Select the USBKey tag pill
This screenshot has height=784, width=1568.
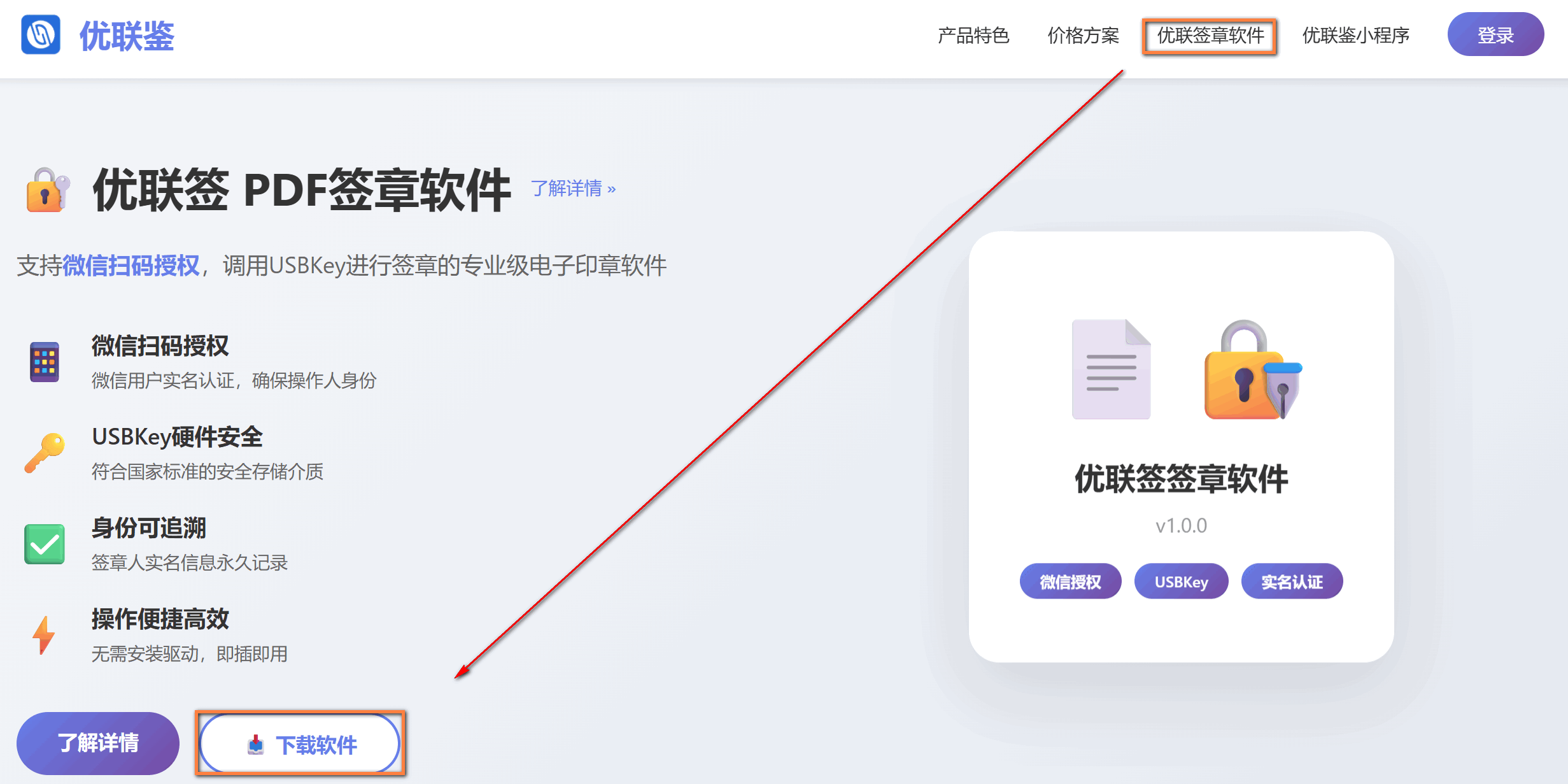coord(1181,581)
